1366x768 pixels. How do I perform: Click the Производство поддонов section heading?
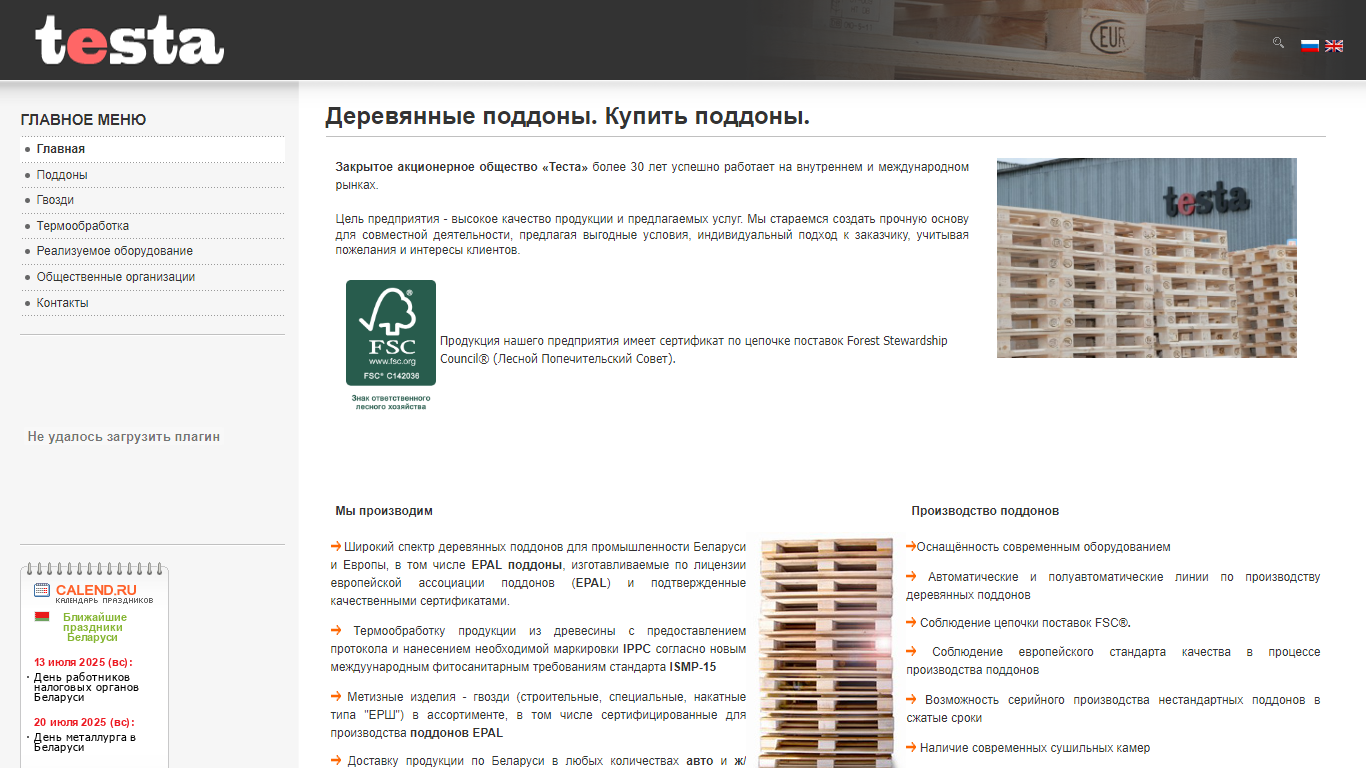click(985, 511)
